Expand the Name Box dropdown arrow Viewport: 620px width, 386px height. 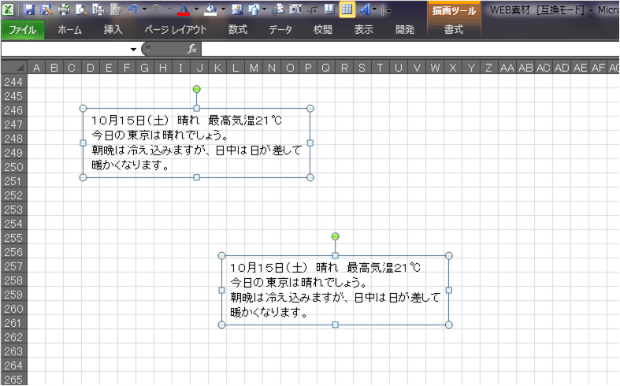pyautogui.click(x=133, y=49)
